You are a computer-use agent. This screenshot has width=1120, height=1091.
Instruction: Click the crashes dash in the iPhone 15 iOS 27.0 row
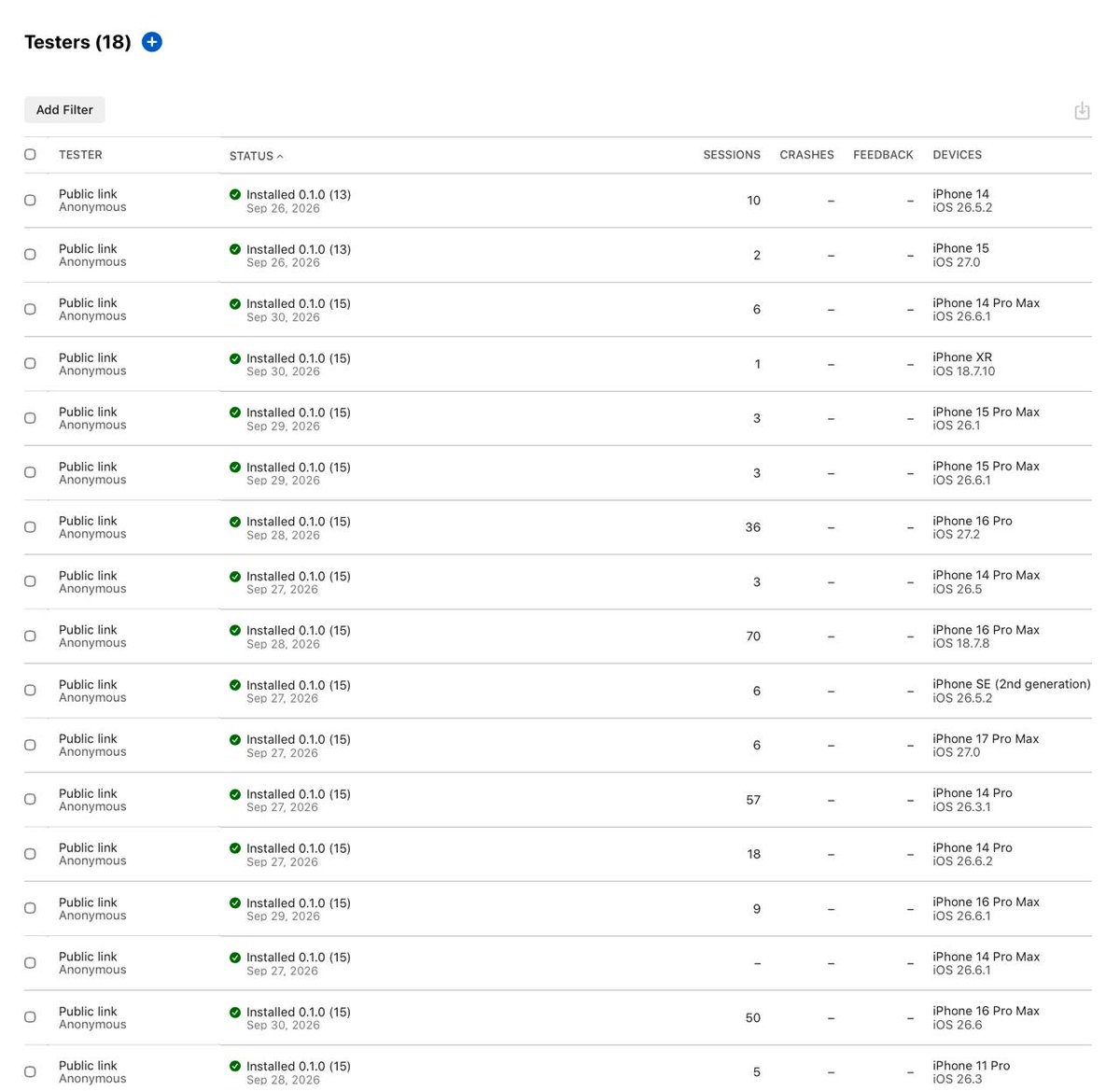831,256
